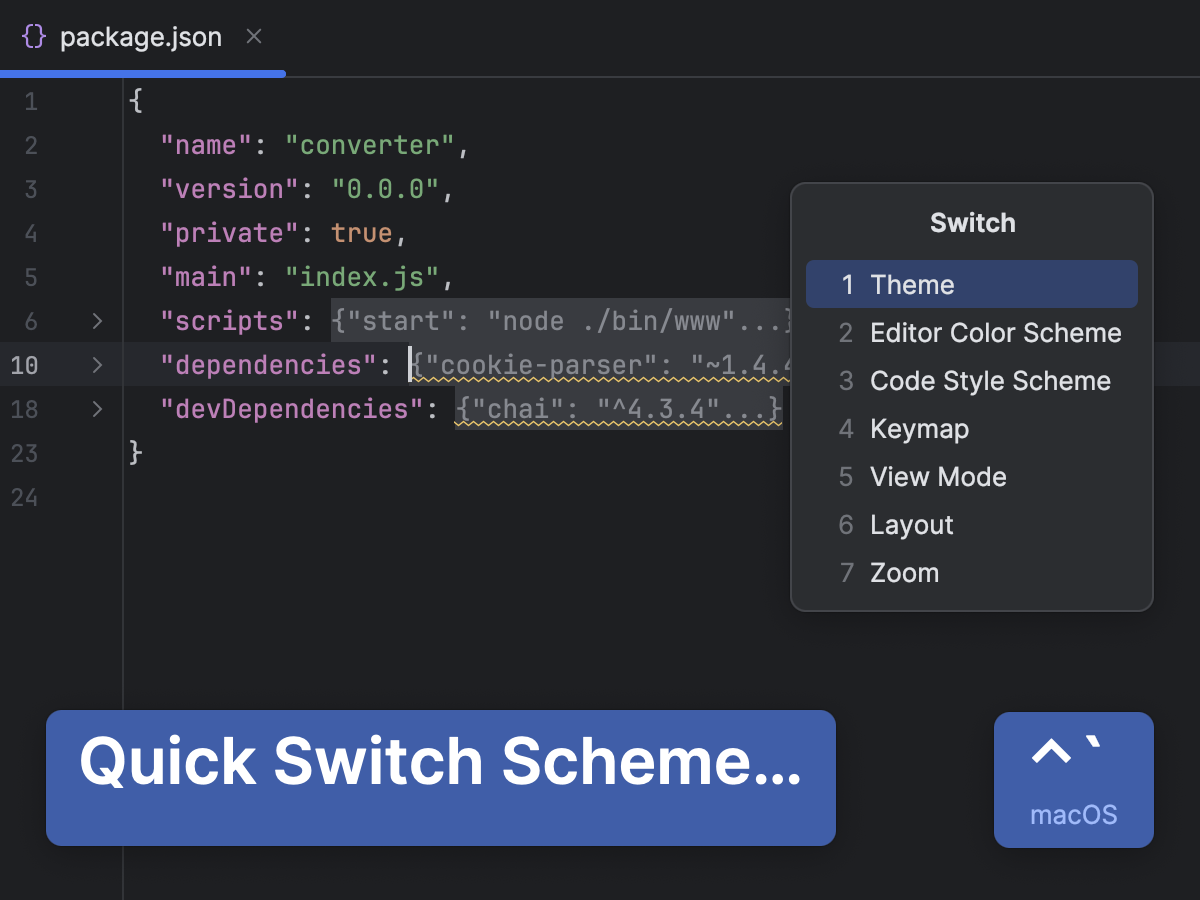The image size is (1200, 900).
Task: Select Zoom at the bottom of the Switch list
Action: (904, 572)
